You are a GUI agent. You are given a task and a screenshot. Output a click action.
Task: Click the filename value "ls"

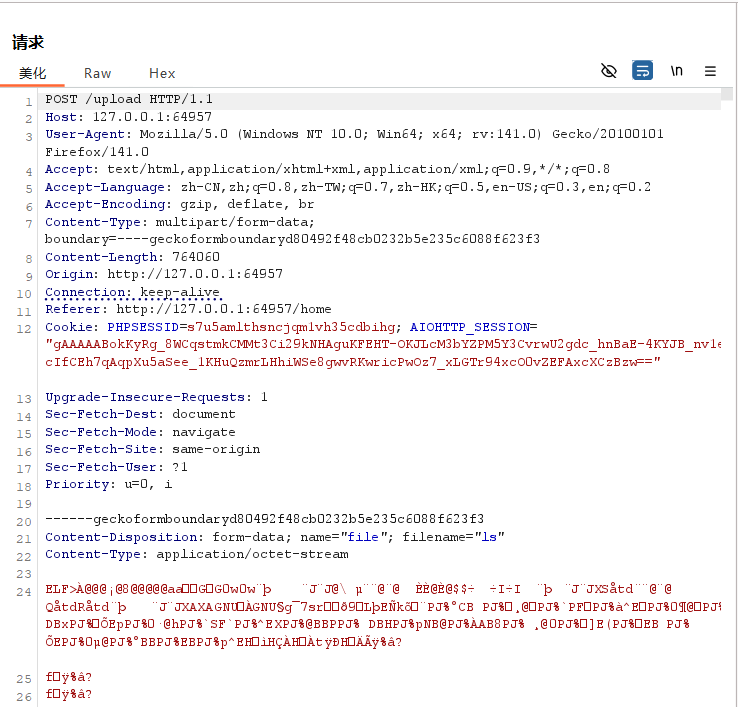click(x=489, y=537)
